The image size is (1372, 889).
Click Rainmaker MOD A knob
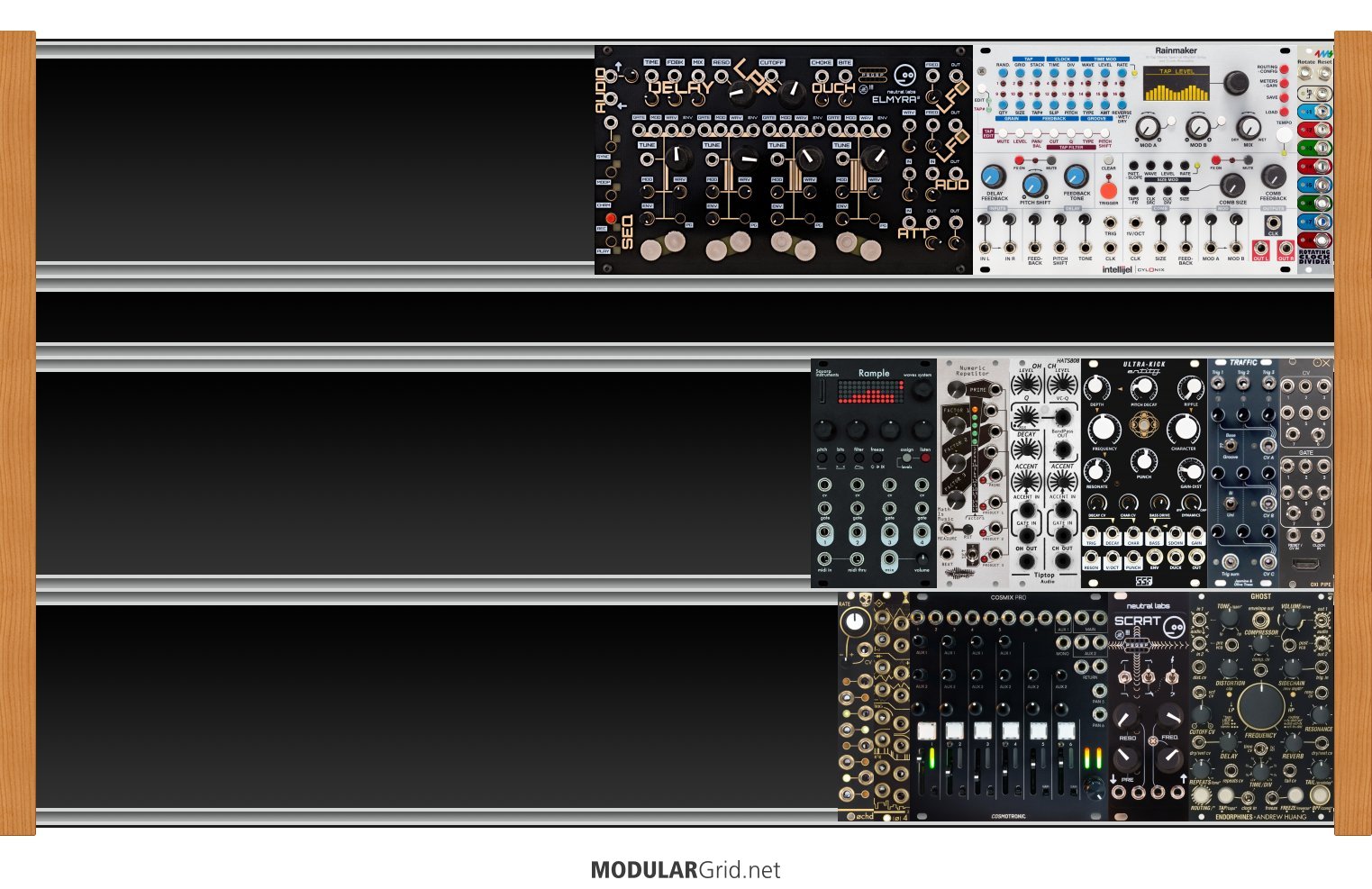pyautogui.click(x=1148, y=127)
